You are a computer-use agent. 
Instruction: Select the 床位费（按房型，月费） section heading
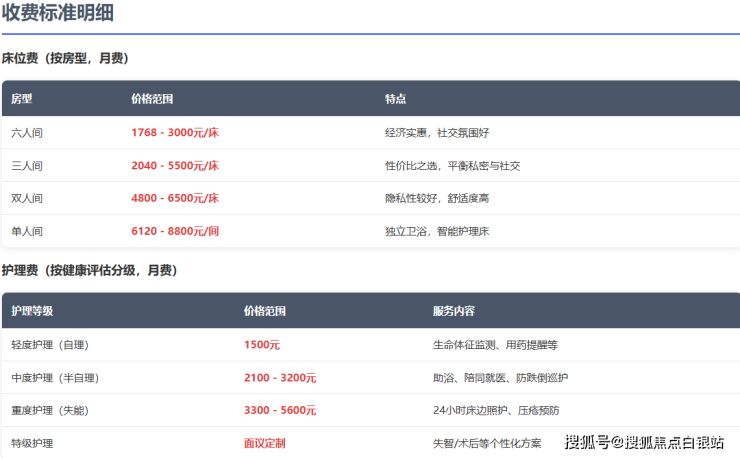(x=65, y=59)
